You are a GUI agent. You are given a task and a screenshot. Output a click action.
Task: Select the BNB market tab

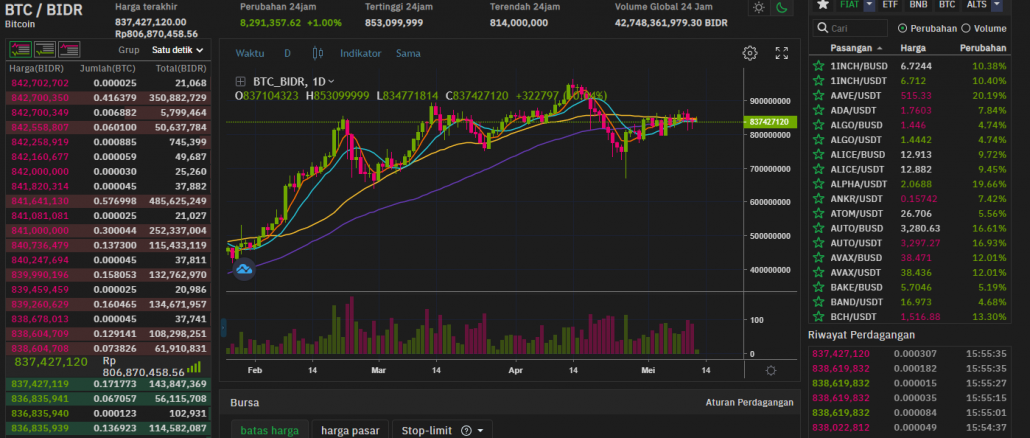click(918, 5)
